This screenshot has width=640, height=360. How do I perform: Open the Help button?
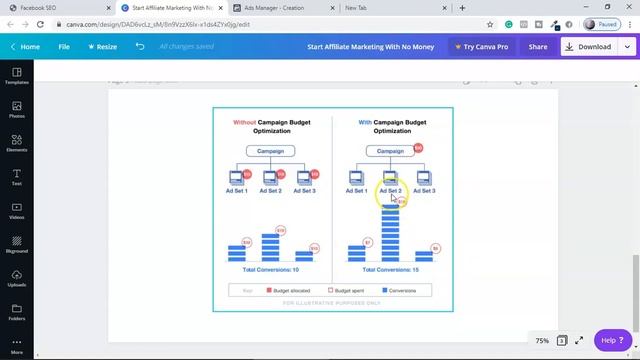click(x=613, y=340)
